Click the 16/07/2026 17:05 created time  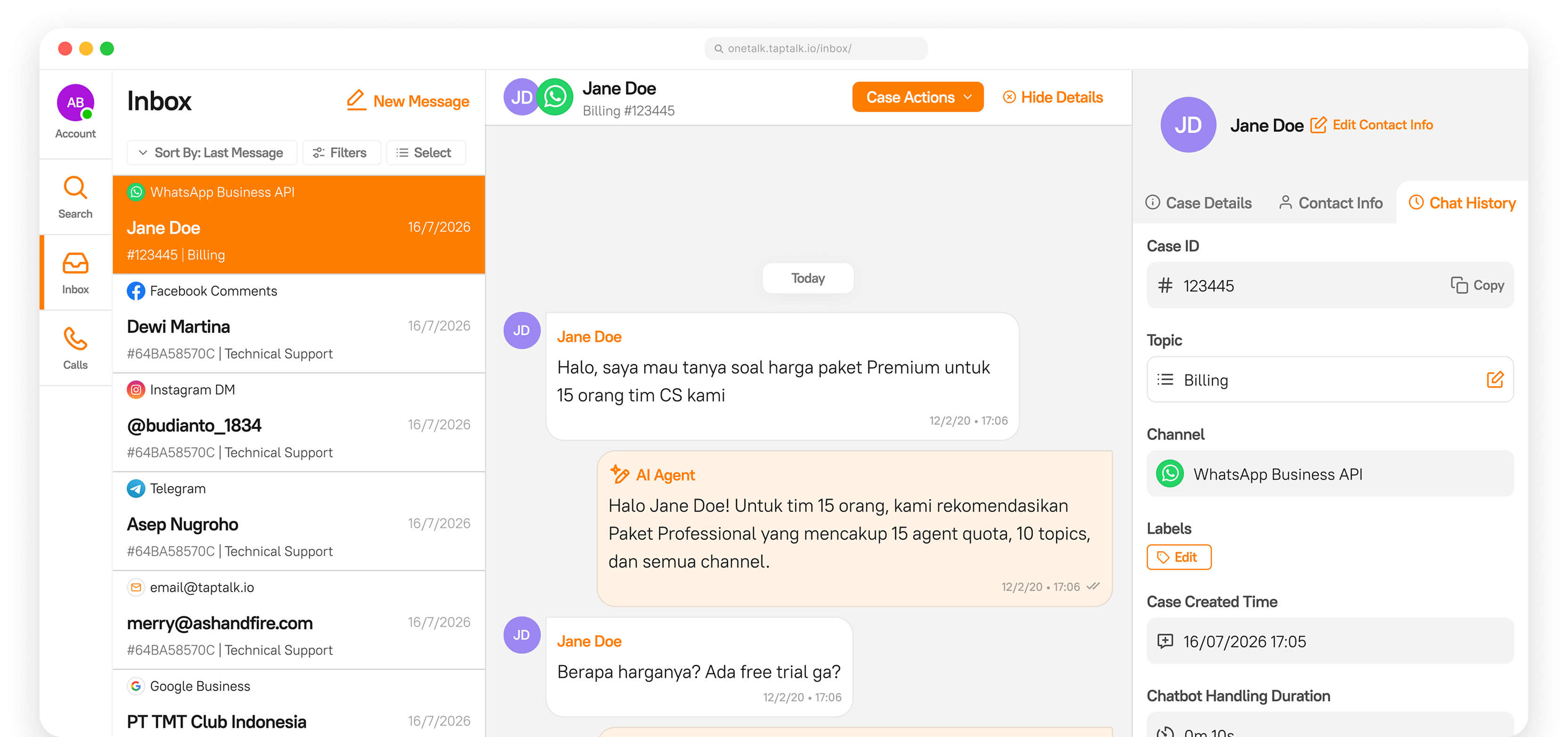click(x=1330, y=641)
